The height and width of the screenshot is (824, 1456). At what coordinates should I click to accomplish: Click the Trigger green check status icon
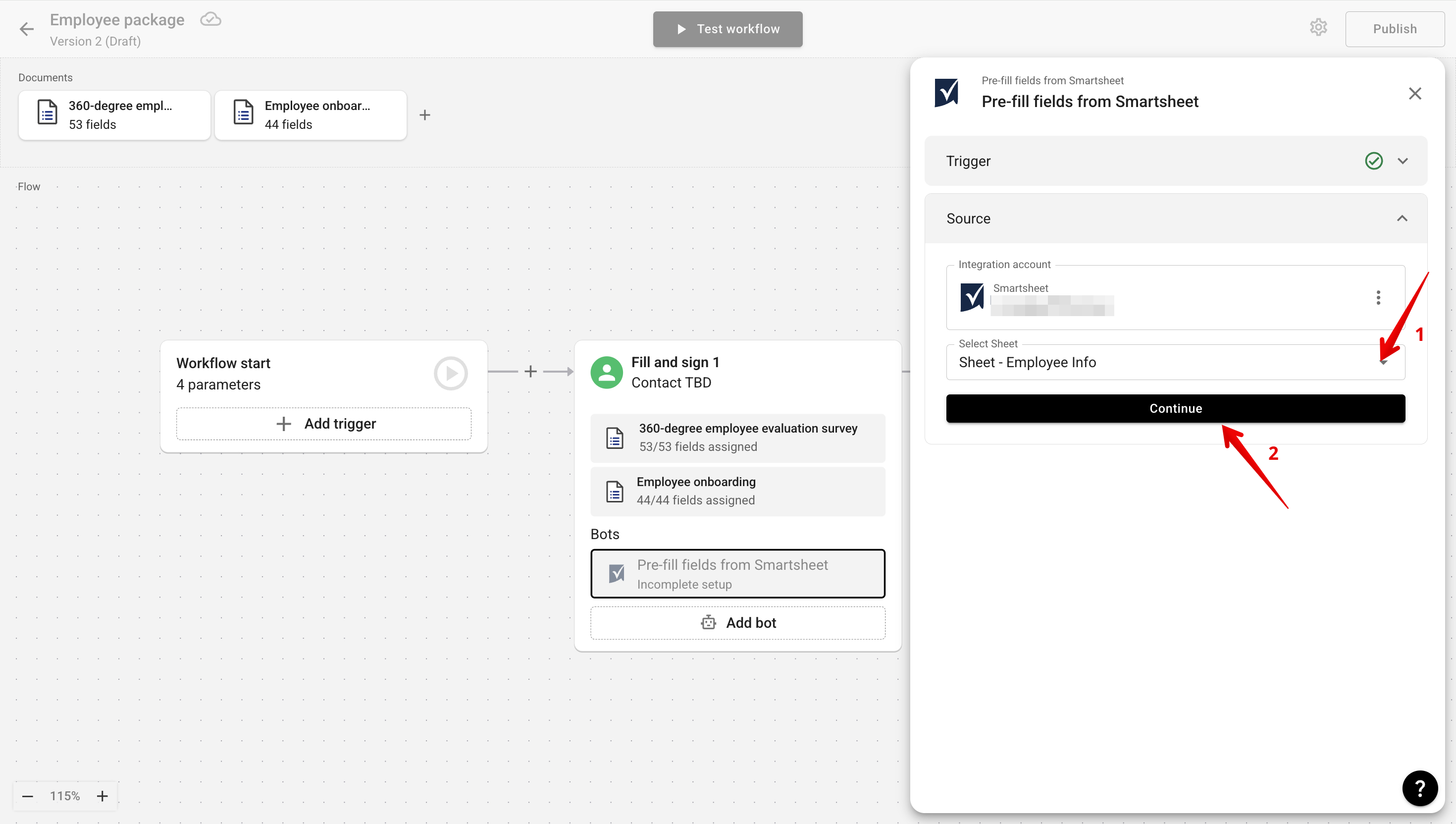pos(1373,162)
